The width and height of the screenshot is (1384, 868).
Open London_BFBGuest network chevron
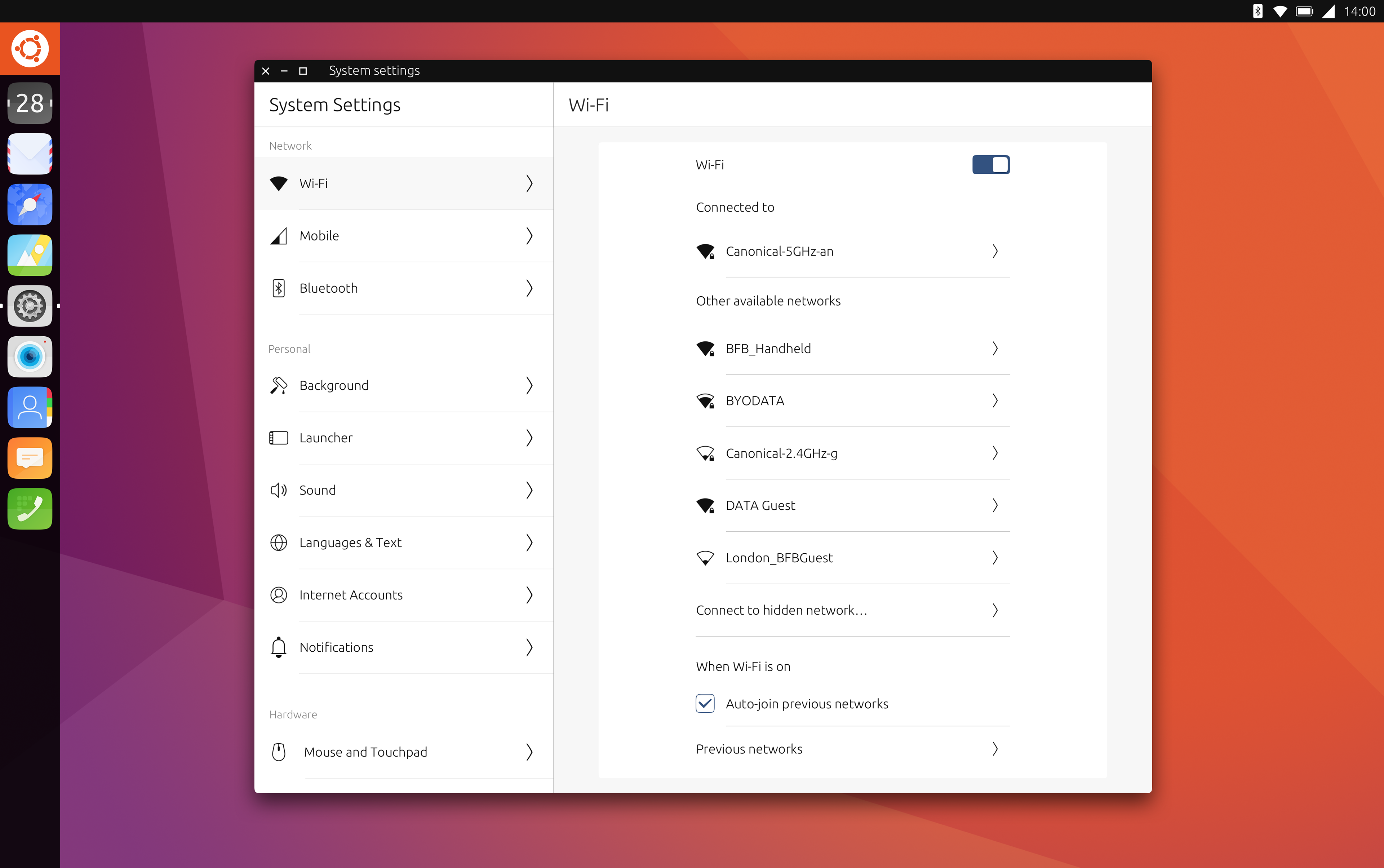[995, 558]
